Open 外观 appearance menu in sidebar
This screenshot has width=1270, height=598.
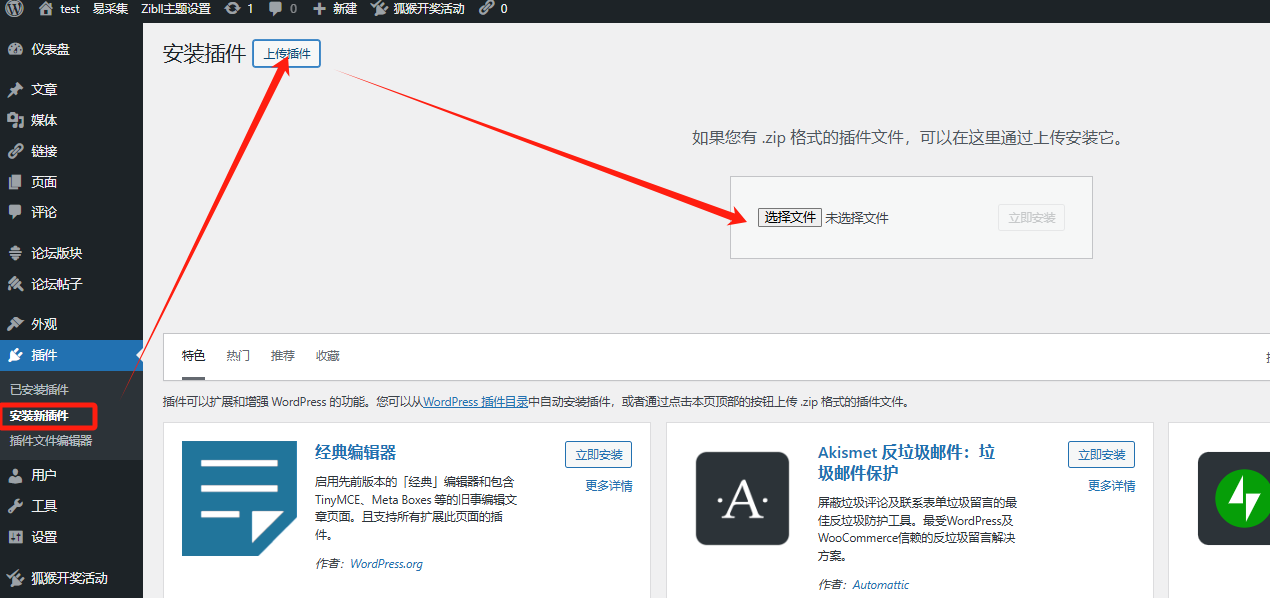click(44, 324)
